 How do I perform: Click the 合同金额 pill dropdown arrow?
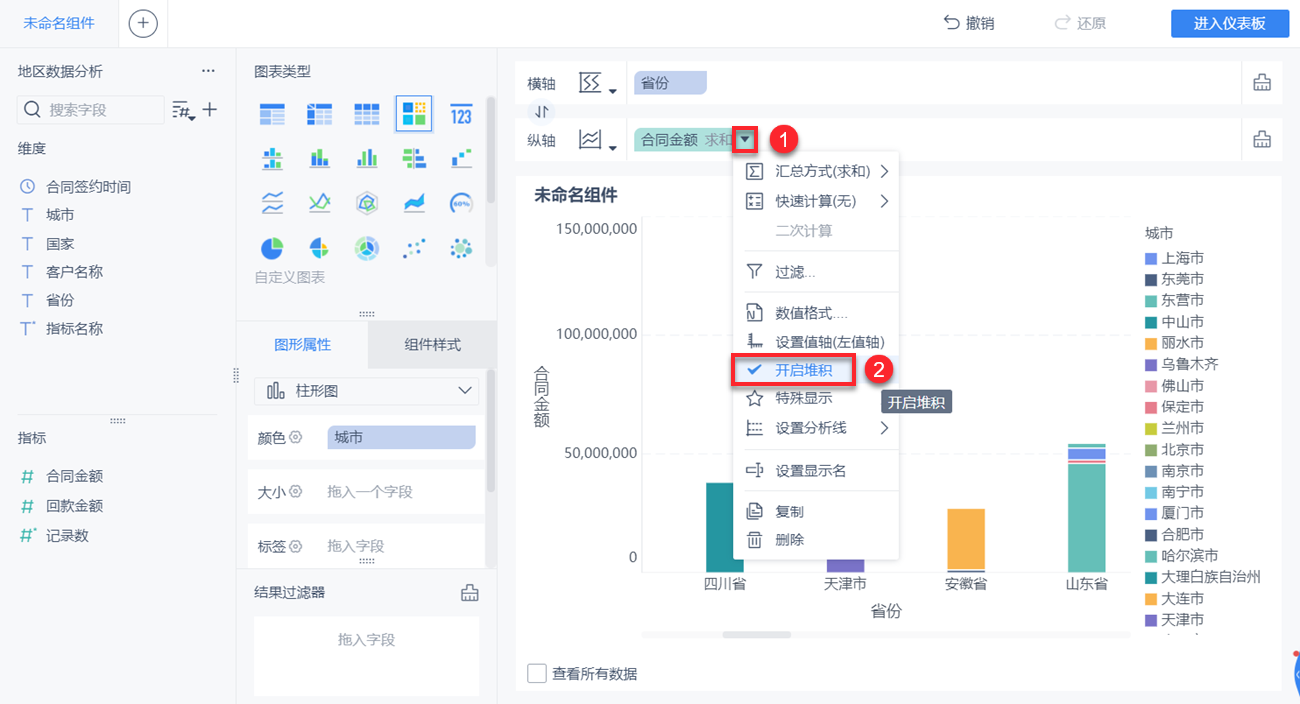tap(745, 140)
